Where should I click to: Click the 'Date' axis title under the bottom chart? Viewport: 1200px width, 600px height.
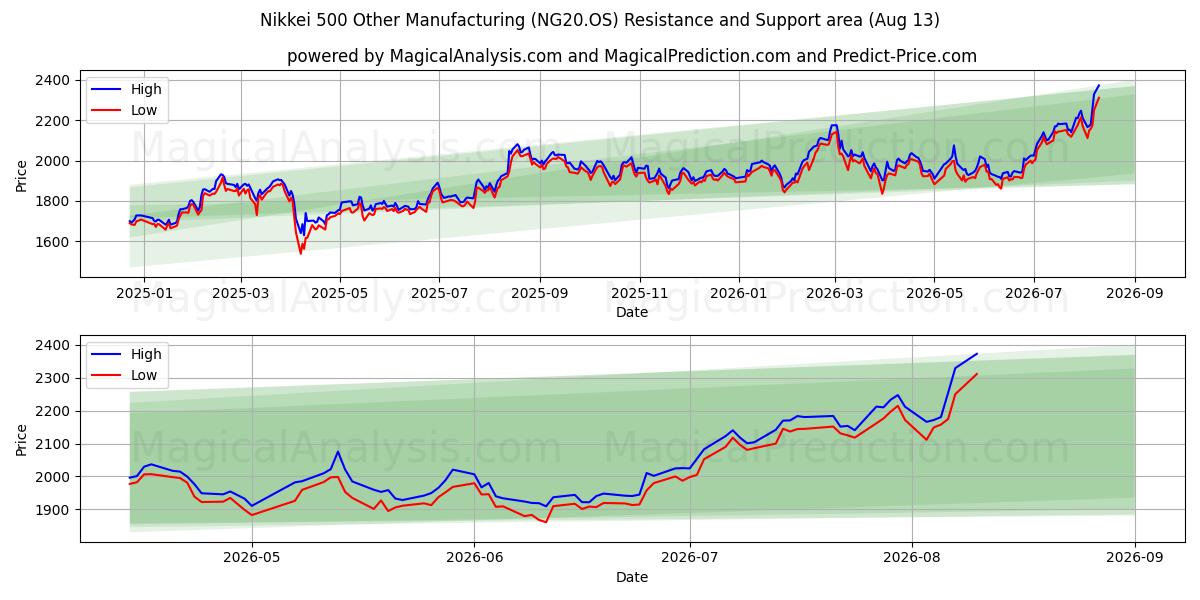click(632, 577)
